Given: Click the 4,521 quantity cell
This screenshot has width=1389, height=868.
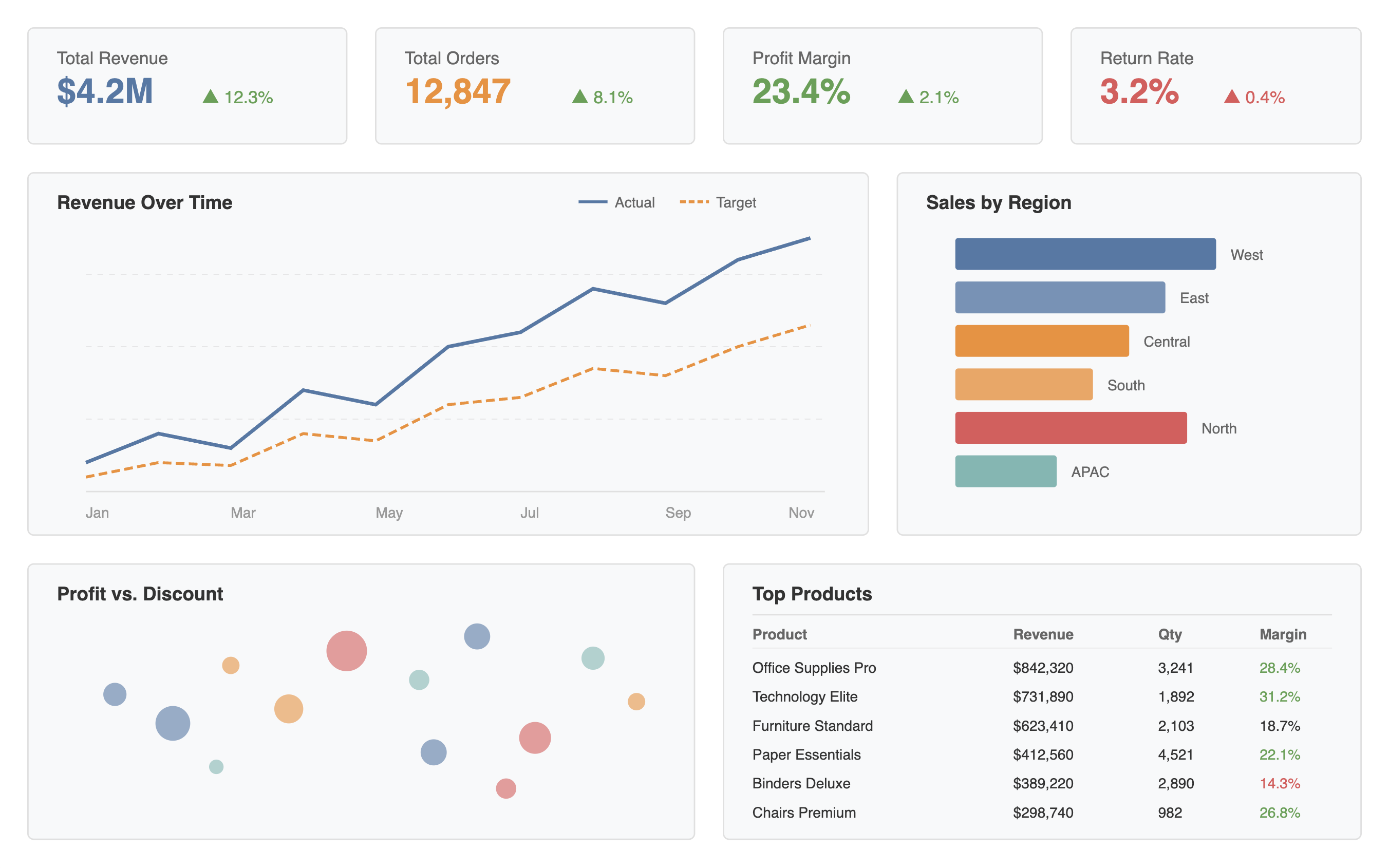Looking at the screenshot, I should coord(1175,754).
